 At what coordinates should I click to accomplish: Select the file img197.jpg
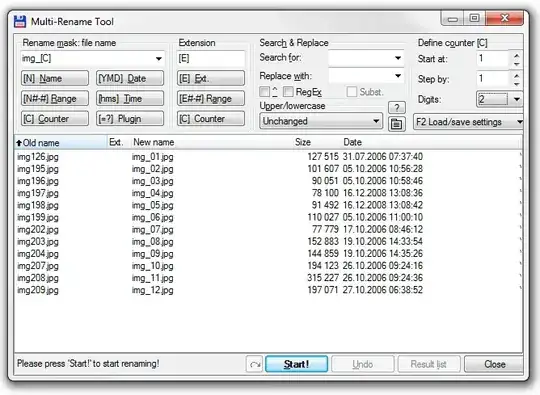point(38,193)
